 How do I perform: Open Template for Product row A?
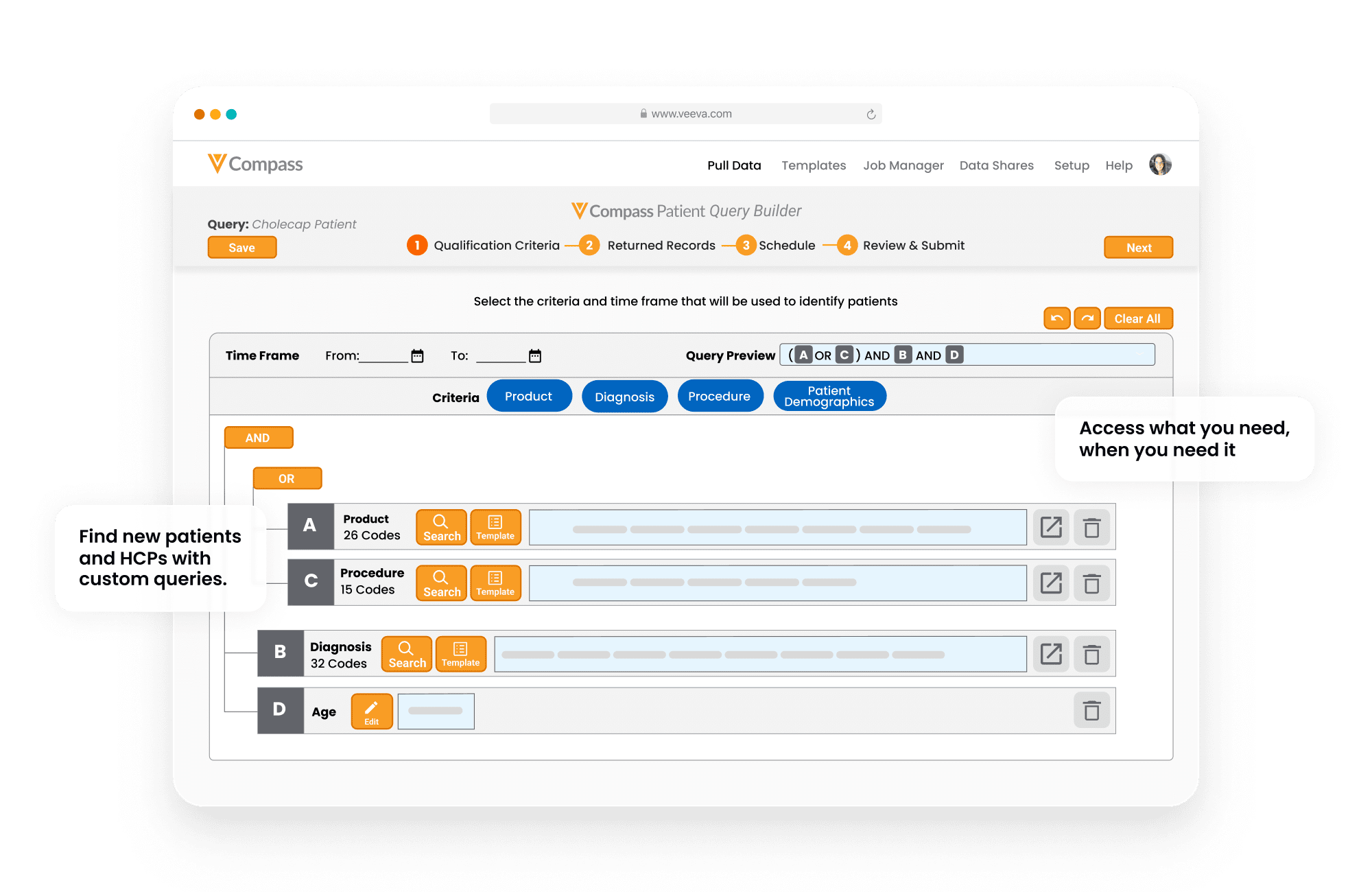[495, 528]
